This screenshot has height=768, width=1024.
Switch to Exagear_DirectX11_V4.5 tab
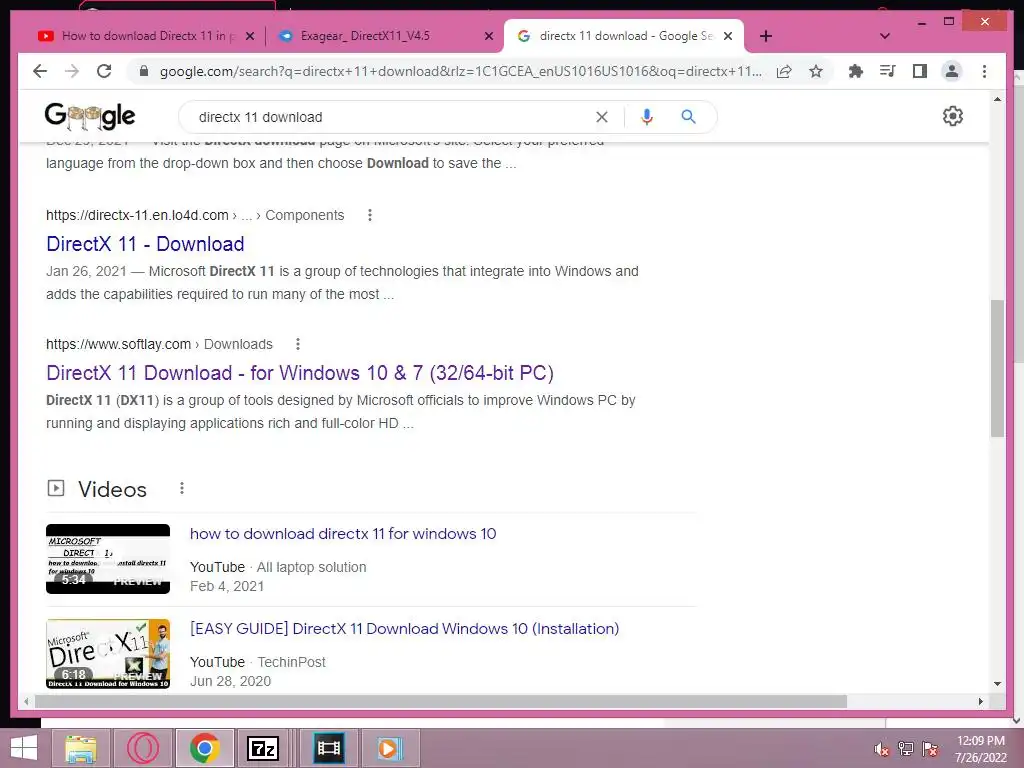[x=364, y=36]
